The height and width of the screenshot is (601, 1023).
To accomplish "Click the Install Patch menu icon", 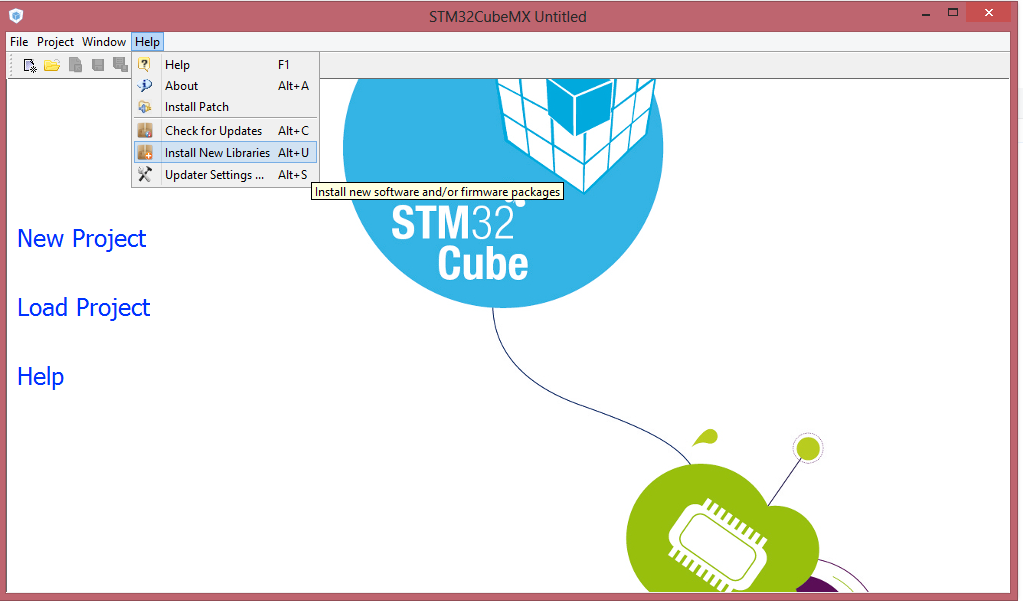I will coord(145,106).
